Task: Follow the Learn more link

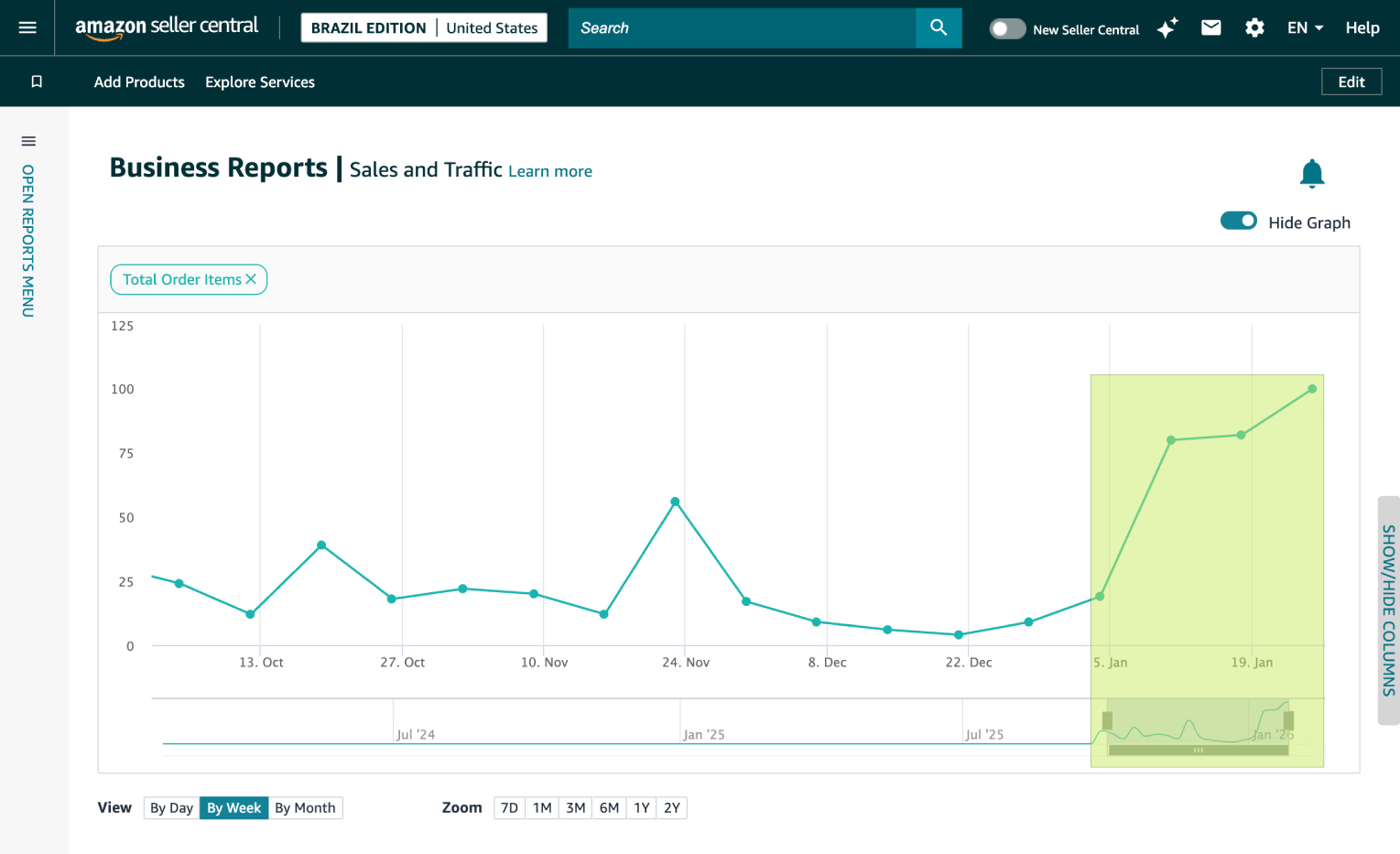Action: pyautogui.click(x=550, y=171)
